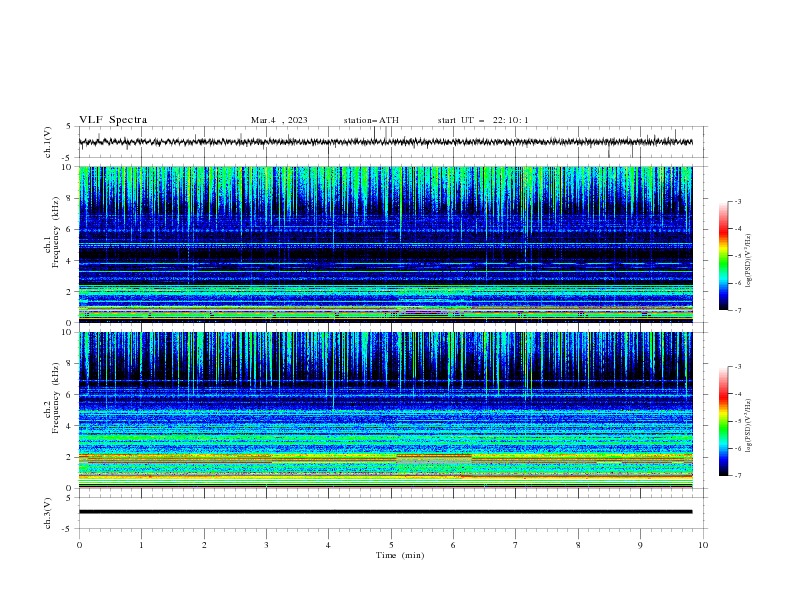792x612 pixels.
Task: Click the ch.2 PSD color scale bar
Action: pyautogui.click(x=723, y=421)
